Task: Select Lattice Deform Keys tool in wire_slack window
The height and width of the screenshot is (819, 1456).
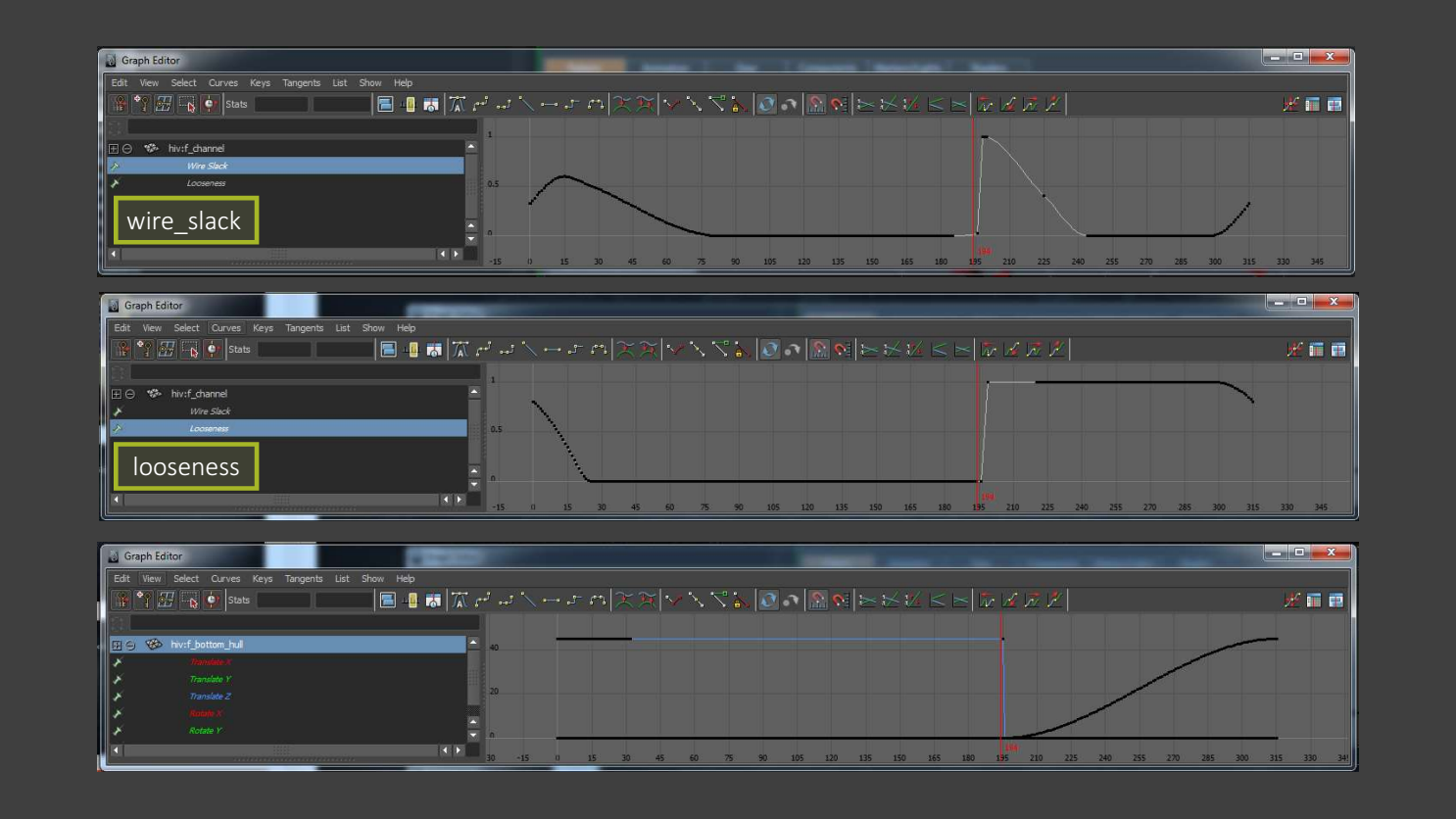Action: coord(165,104)
